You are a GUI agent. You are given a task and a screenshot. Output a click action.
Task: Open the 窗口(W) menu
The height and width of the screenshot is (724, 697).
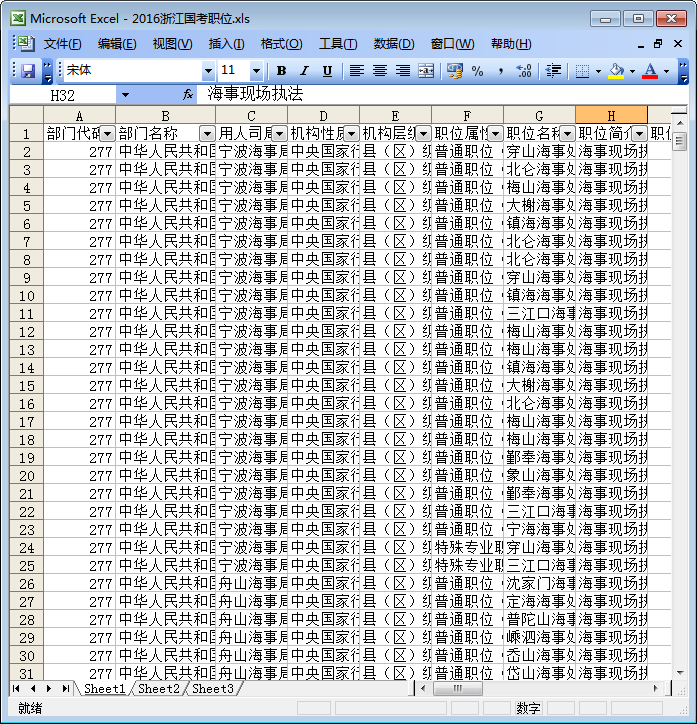coord(452,44)
